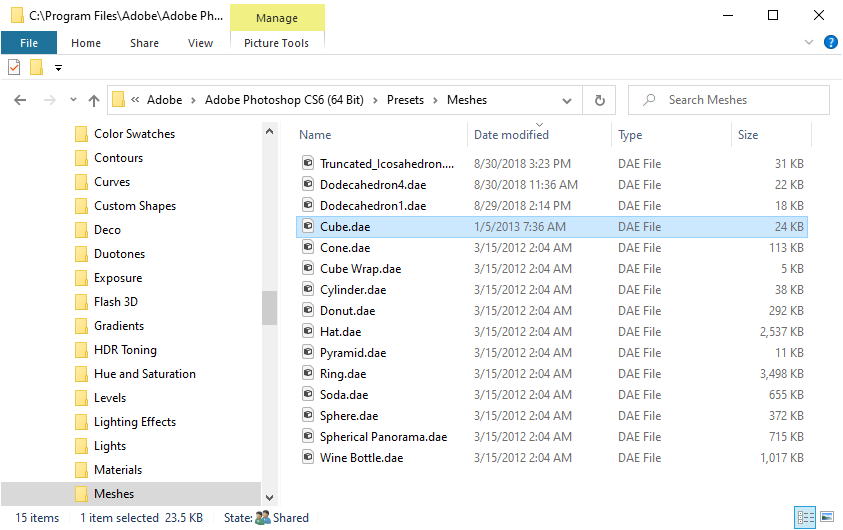Select the Cube.dae file icon
The width and height of the screenshot is (843, 530).
point(308,226)
